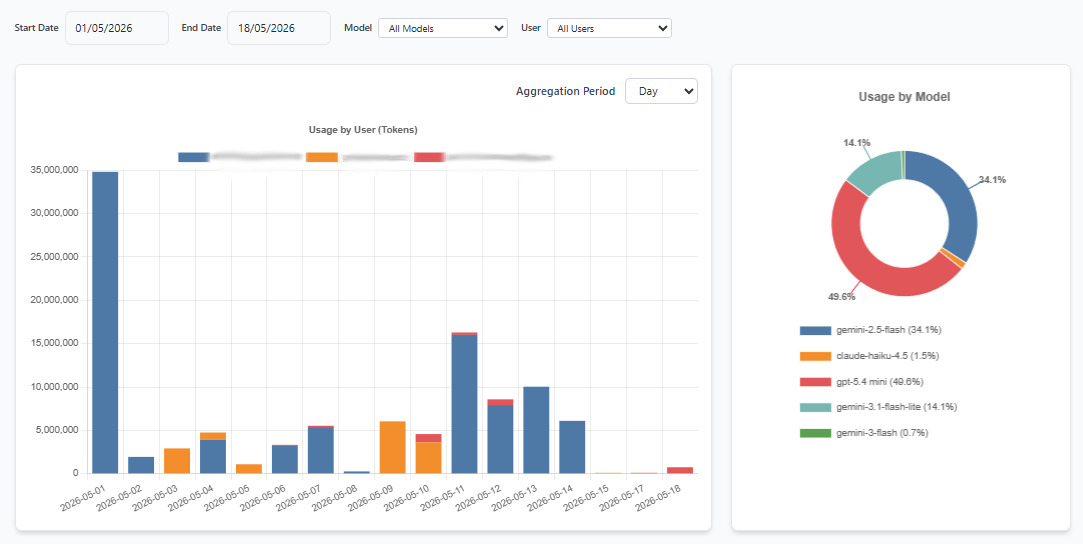Click the 14.1% label above the donut
The image size is (1083, 544).
(856, 142)
